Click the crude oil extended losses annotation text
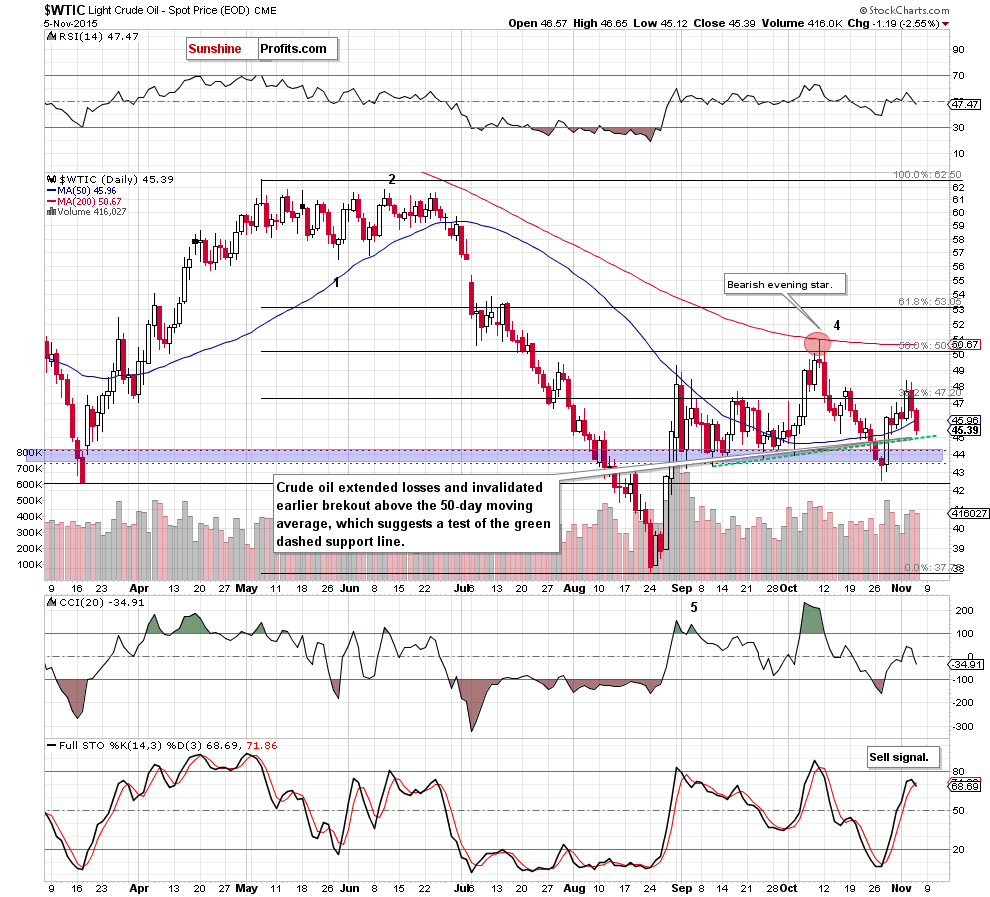The height and width of the screenshot is (897, 990). (416, 514)
